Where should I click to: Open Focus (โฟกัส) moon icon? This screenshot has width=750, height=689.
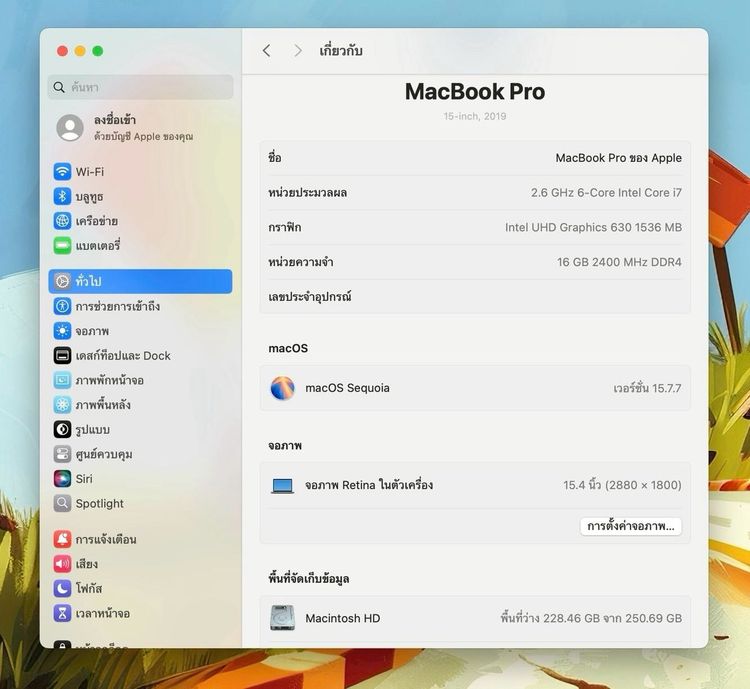click(x=62, y=589)
